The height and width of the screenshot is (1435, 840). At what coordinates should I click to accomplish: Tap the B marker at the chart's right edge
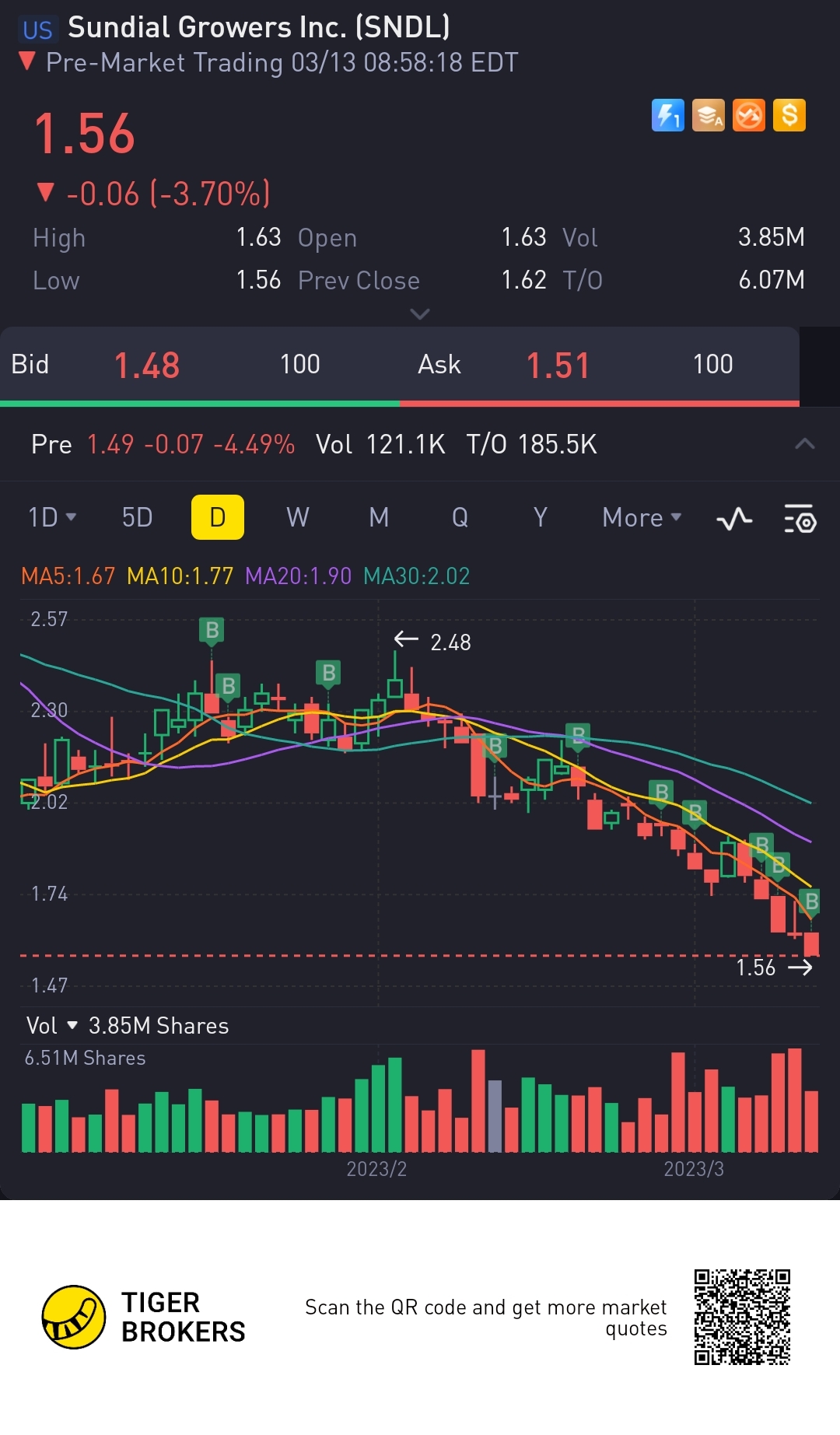coord(811,901)
